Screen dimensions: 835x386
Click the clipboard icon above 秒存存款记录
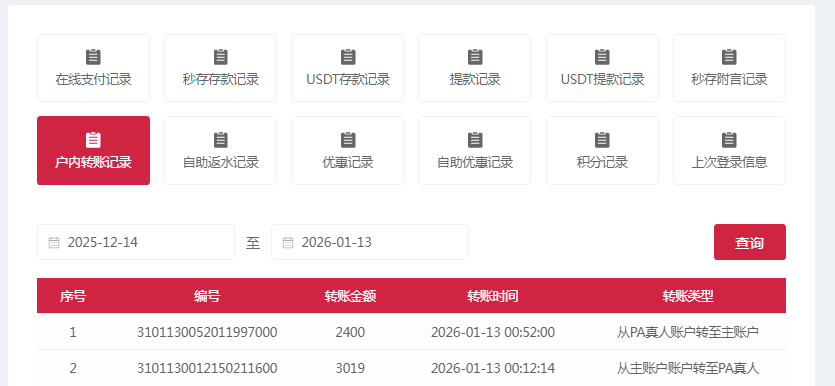point(220,56)
